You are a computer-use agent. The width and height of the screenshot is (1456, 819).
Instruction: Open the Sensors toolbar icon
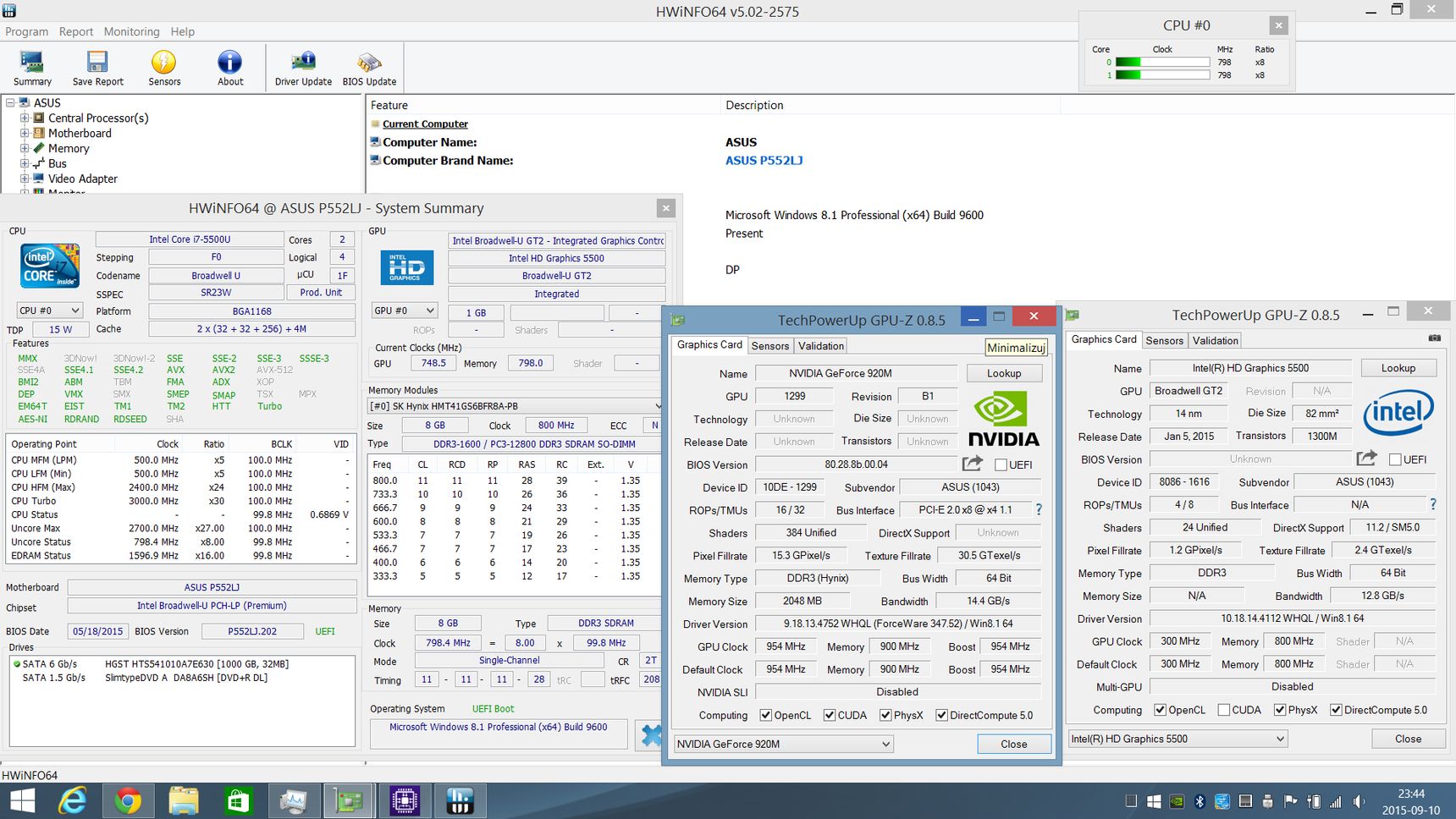pos(164,69)
